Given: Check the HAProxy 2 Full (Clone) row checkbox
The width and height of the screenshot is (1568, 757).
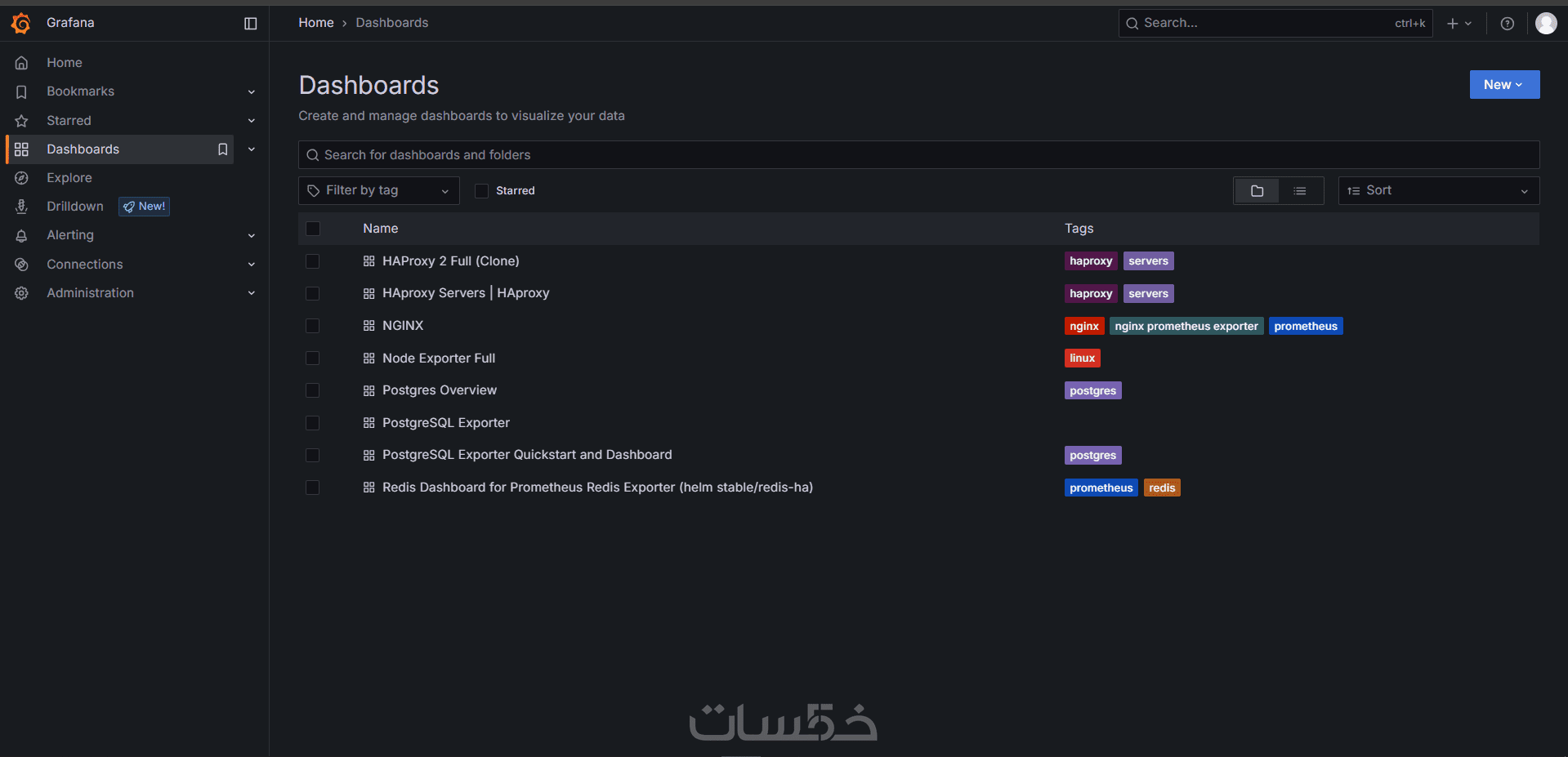Looking at the screenshot, I should click(x=313, y=261).
